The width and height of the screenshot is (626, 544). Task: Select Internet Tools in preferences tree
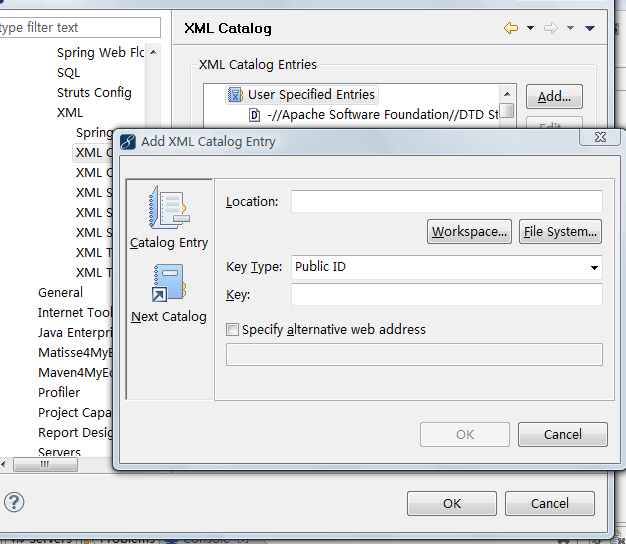click(x=75, y=313)
